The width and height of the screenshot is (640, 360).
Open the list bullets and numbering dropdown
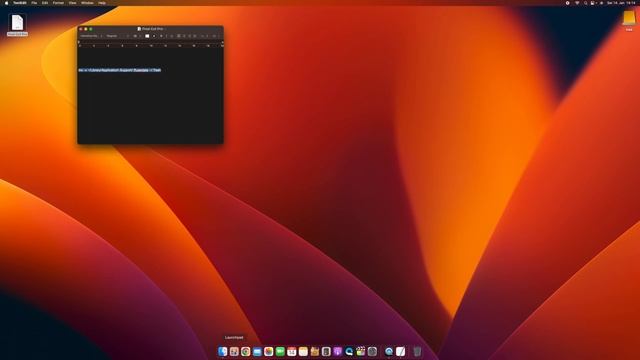pyautogui.click(x=215, y=36)
